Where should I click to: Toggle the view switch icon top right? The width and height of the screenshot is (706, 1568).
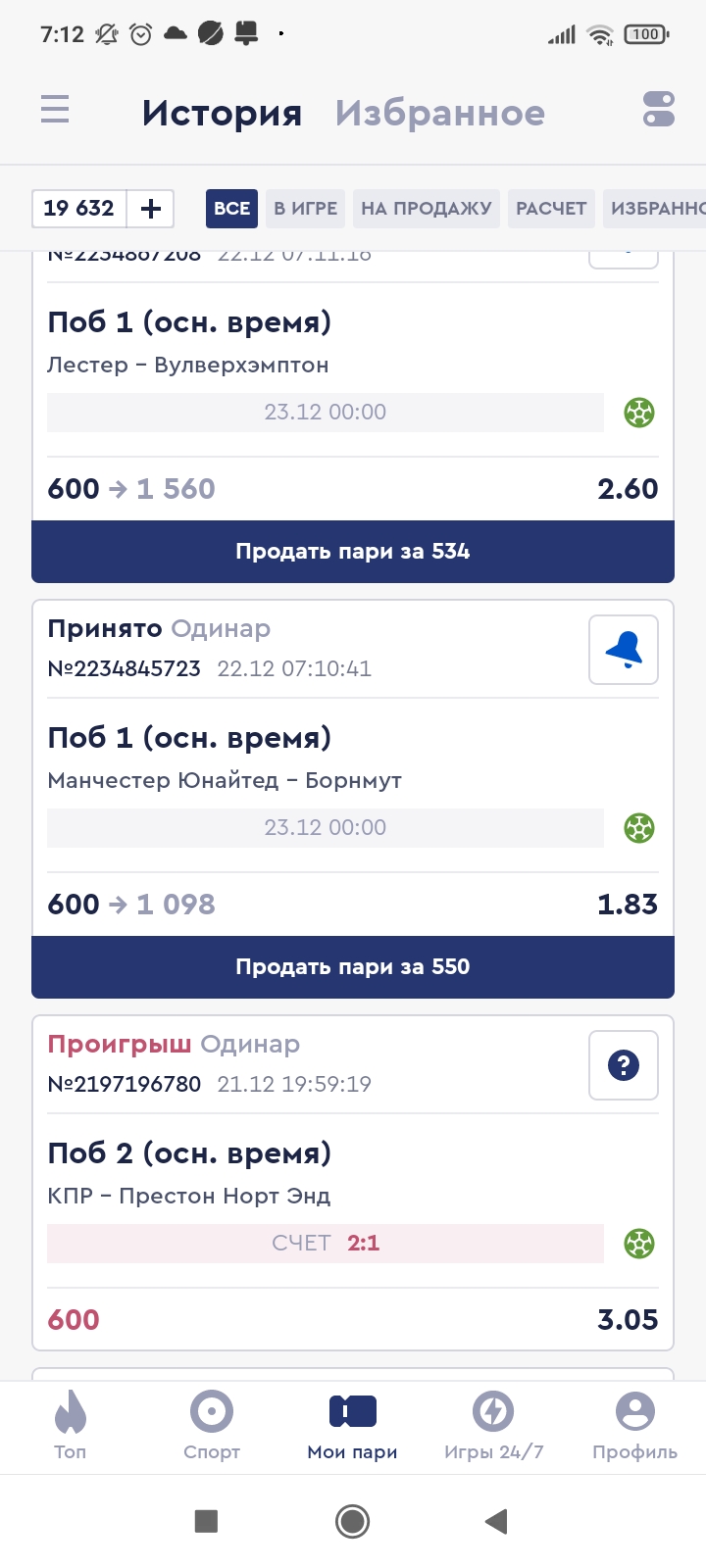pos(659,109)
